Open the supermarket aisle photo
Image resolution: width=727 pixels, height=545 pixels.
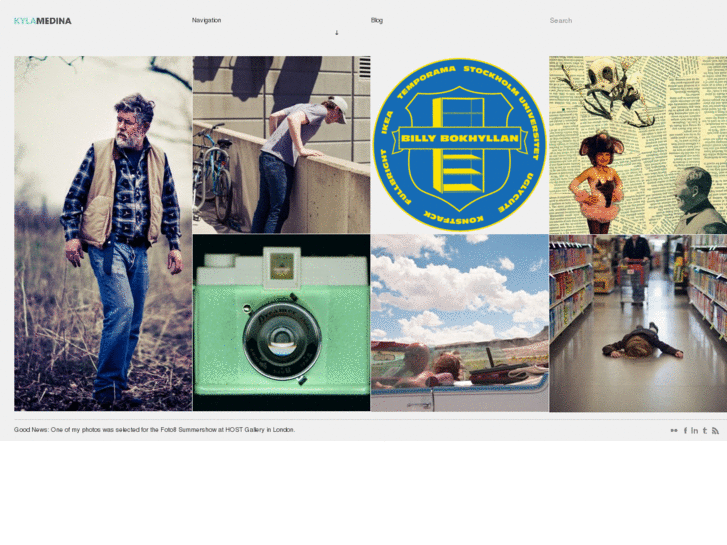(x=638, y=323)
